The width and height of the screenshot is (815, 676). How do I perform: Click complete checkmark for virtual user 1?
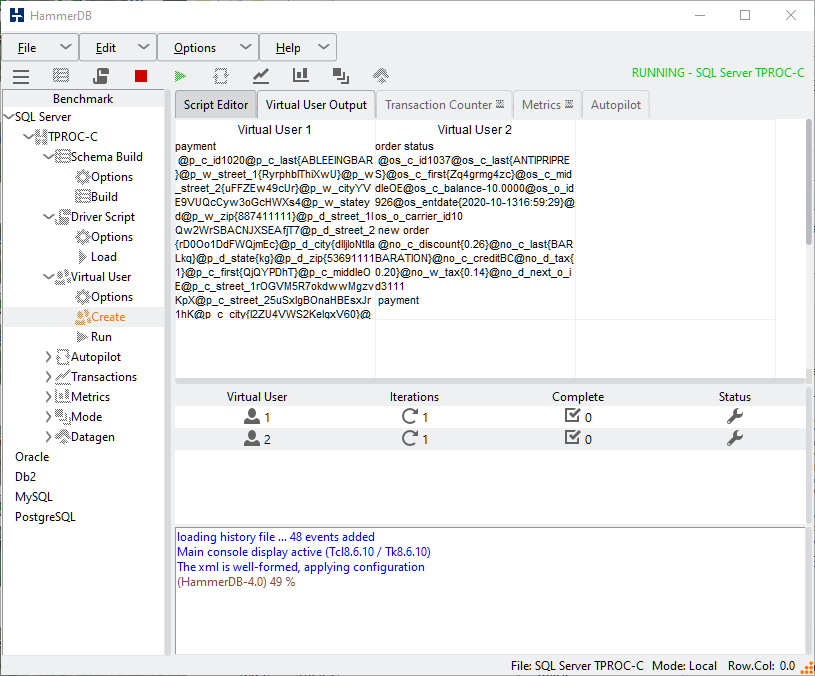pos(572,416)
